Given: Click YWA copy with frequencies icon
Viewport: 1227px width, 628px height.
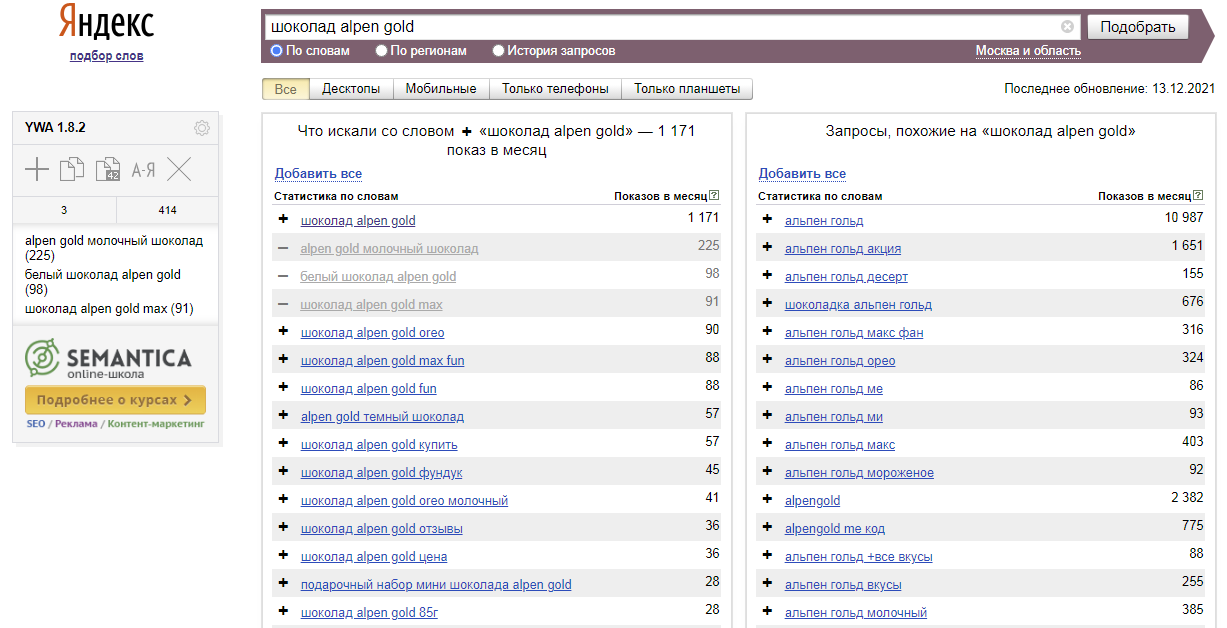Looking at the screenshot, I should click(x=108, y=169).
